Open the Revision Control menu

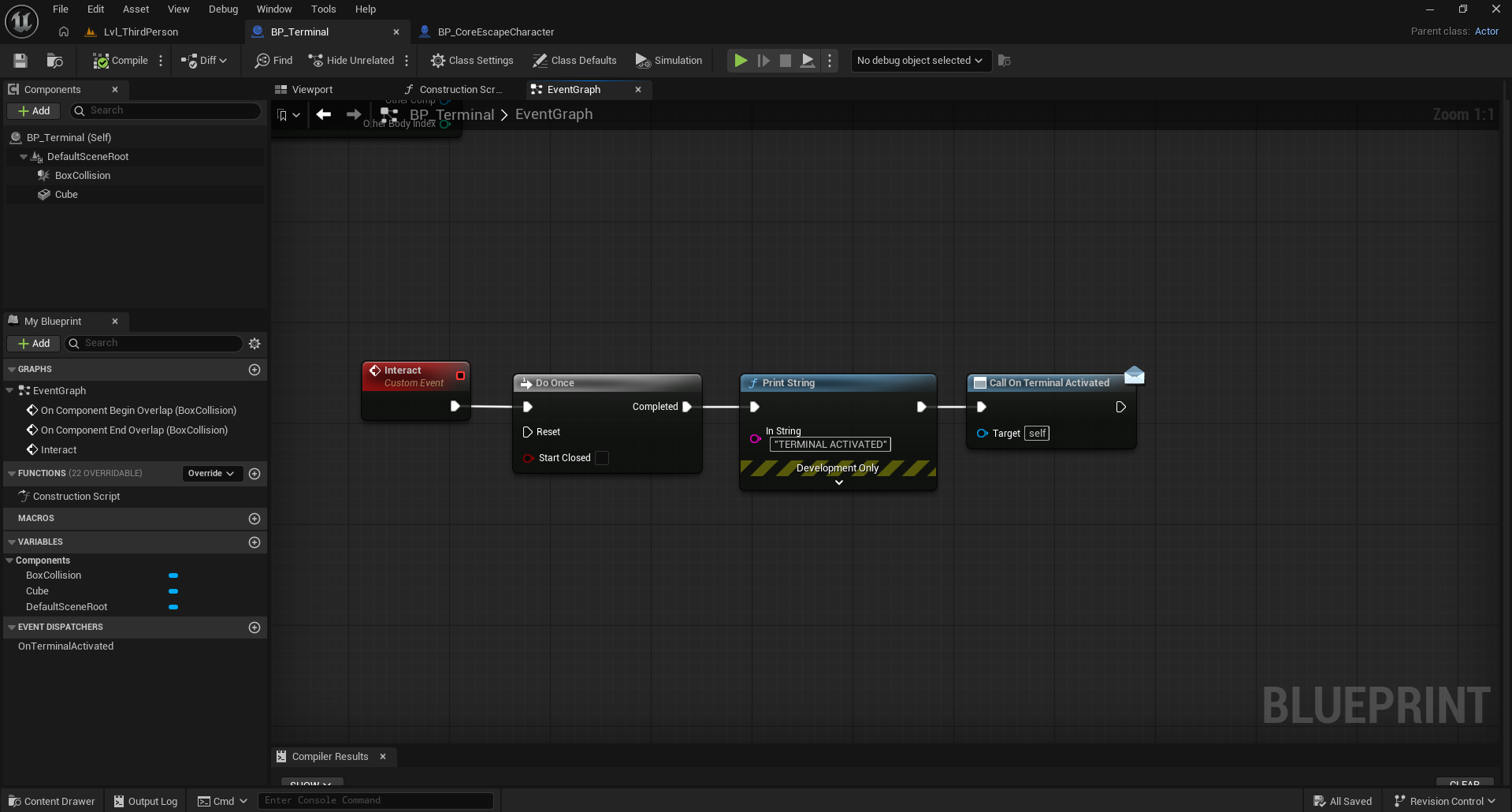[x=1445, y=801]
